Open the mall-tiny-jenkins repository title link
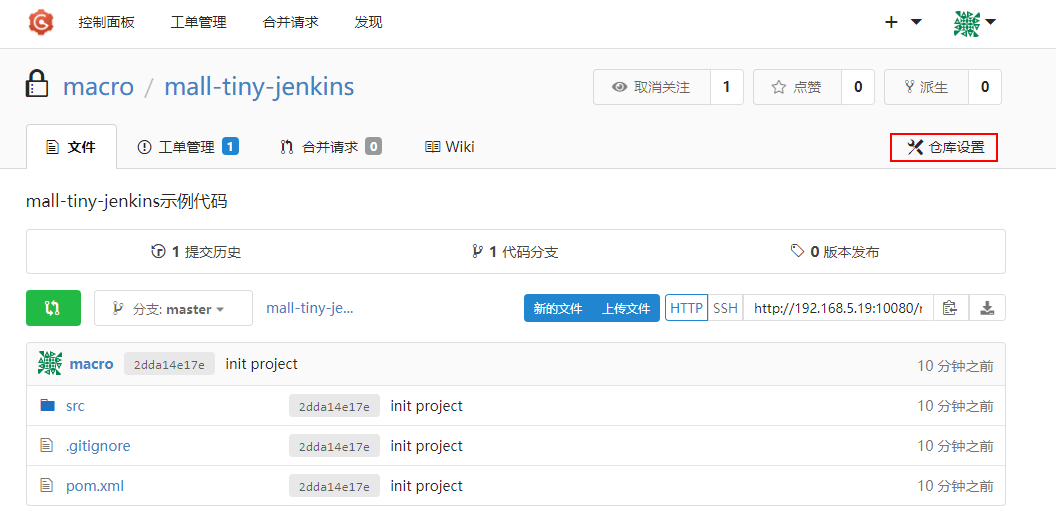1056x529 pixels. (x=259, y=86)
